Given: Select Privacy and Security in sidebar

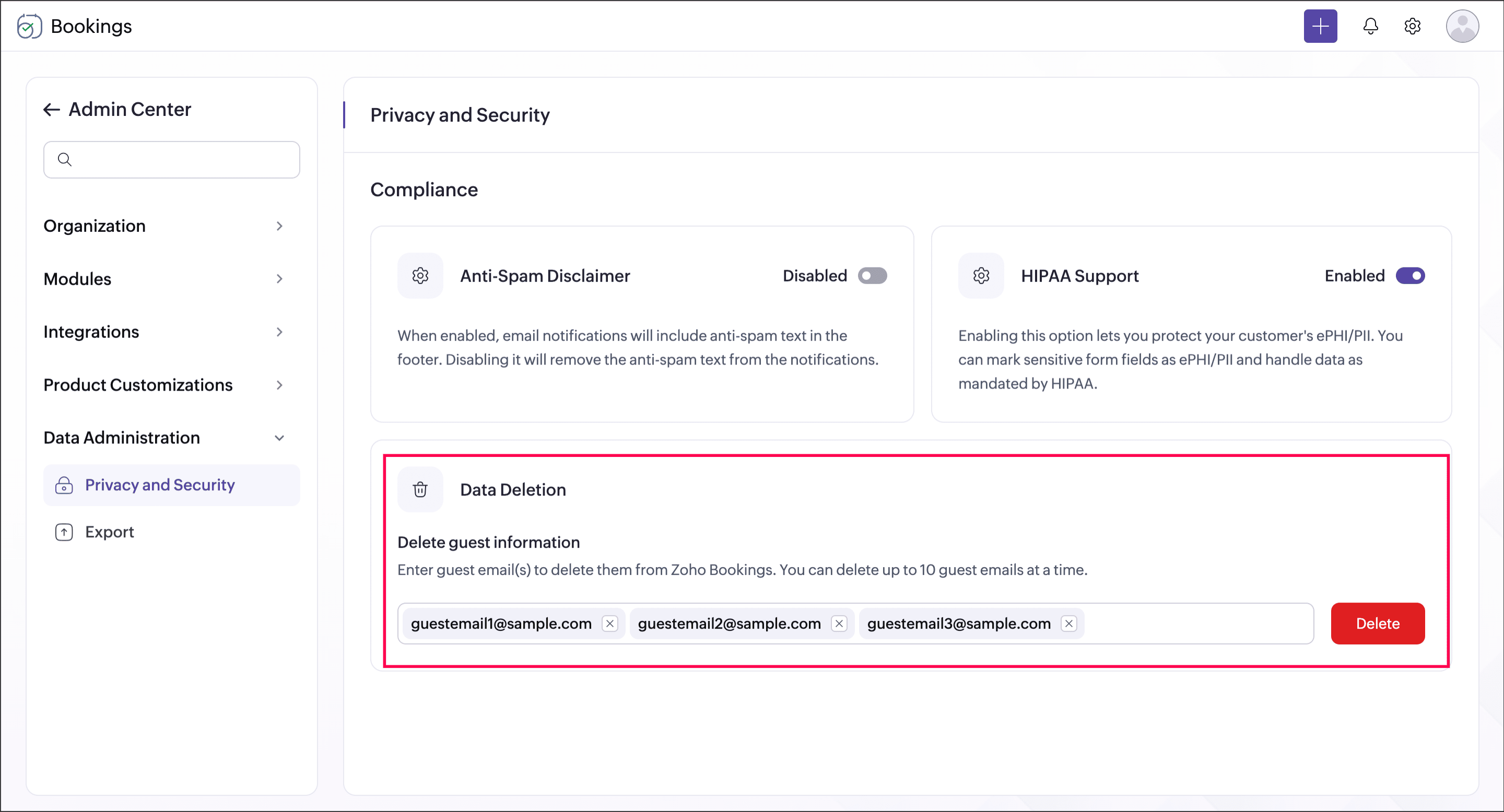Looking at the screenshot, I should click(x=172, y=485).
